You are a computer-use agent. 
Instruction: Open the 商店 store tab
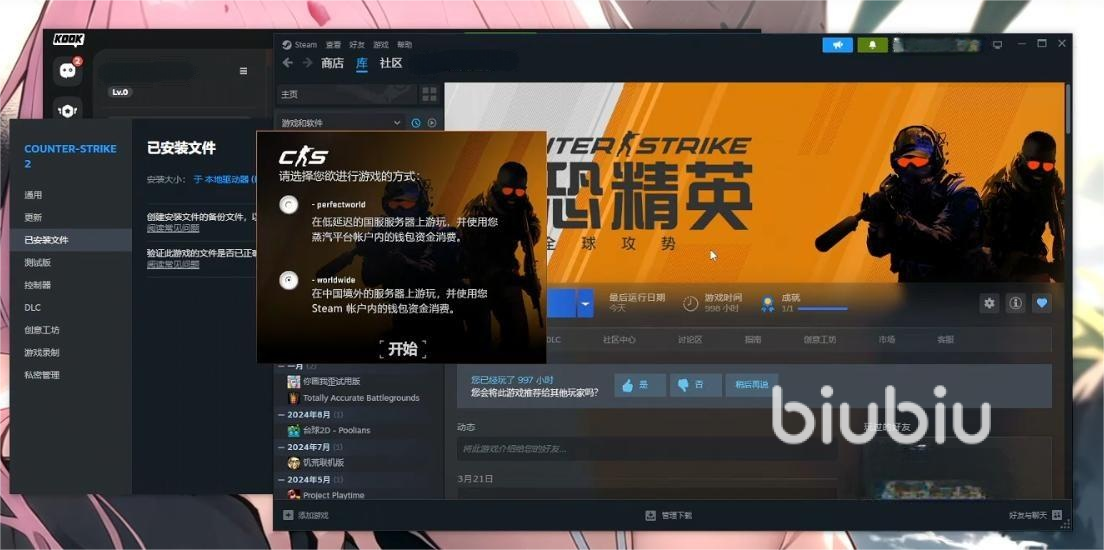click(x=332, y=63)
